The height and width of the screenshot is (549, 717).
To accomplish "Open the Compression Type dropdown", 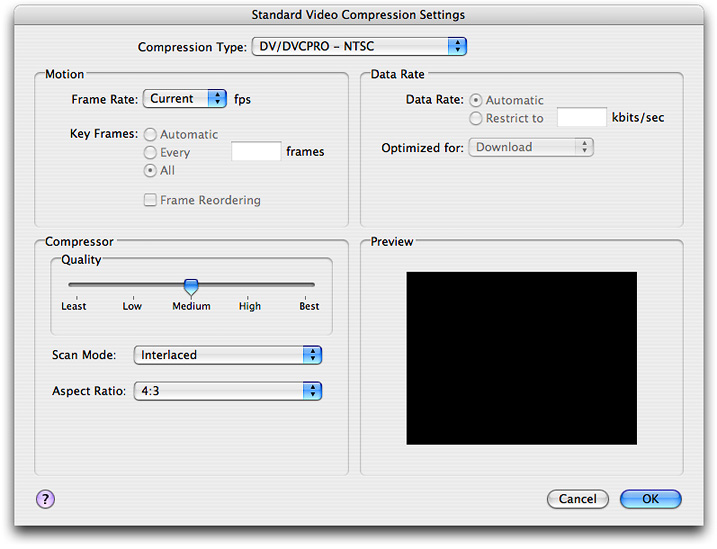I will (359, 46).
